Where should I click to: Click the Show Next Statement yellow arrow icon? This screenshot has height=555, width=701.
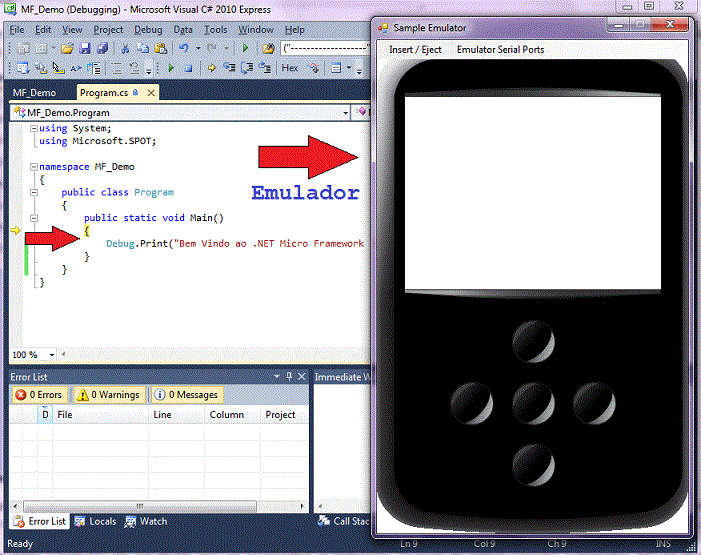[211, 68]
